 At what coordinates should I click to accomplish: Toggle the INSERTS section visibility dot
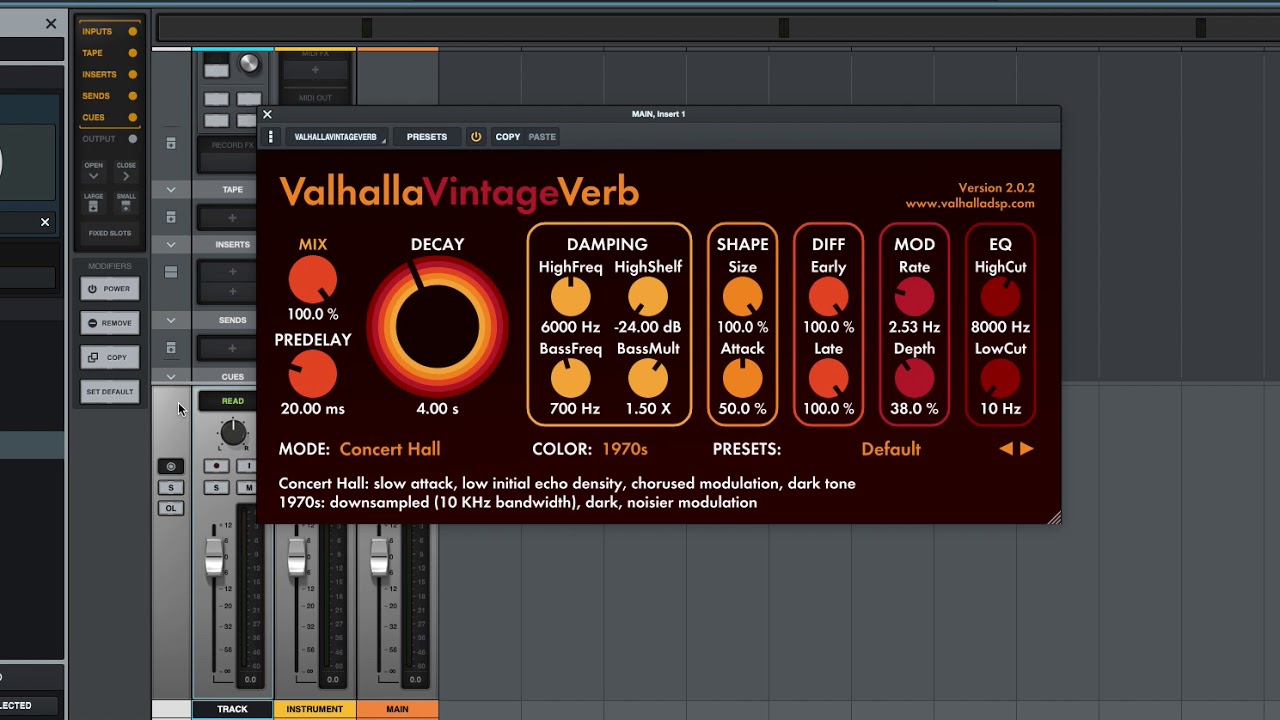click(x=133, y=74)
